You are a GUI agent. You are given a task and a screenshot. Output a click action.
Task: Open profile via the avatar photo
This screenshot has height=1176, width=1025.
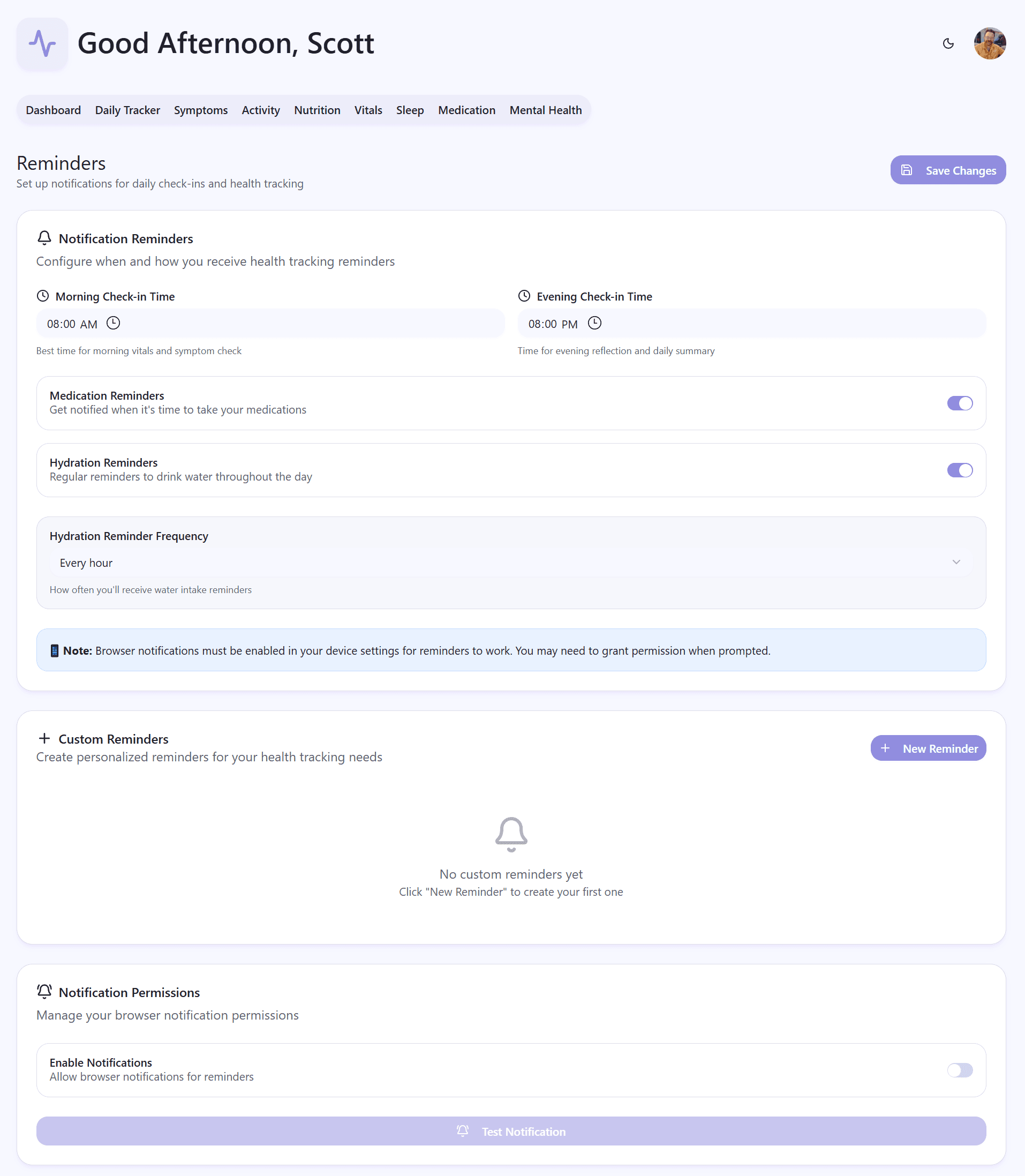[990, 43]
